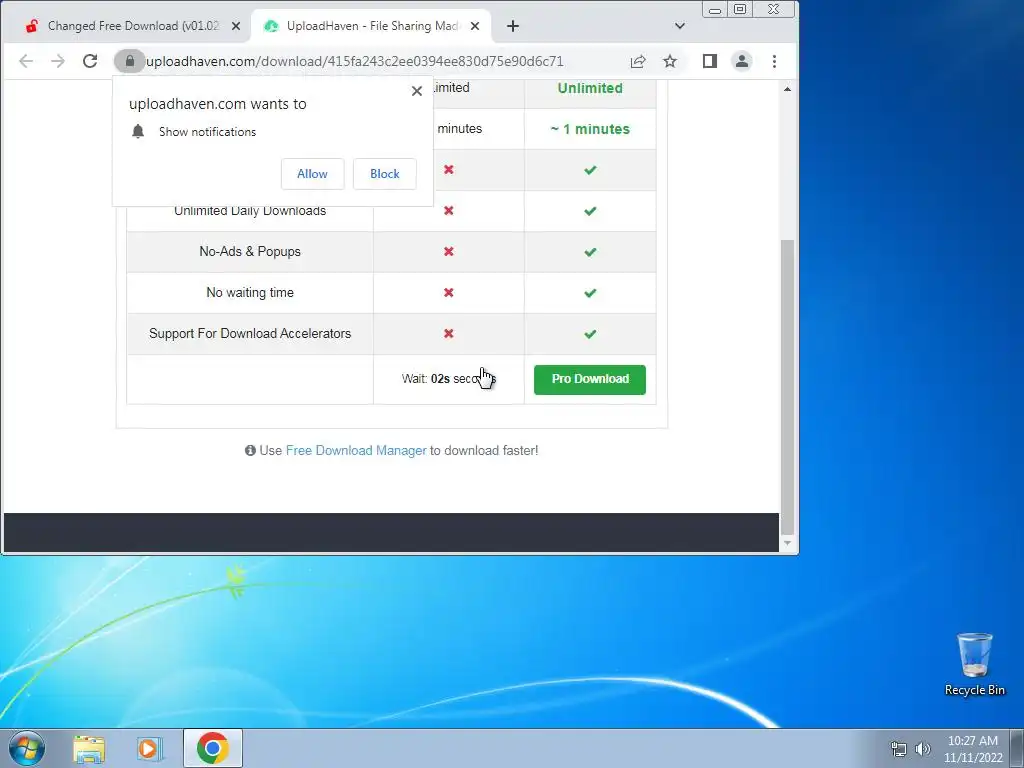
Task: Click green check for Unlimited Daily Downloads
Action: 590,211
